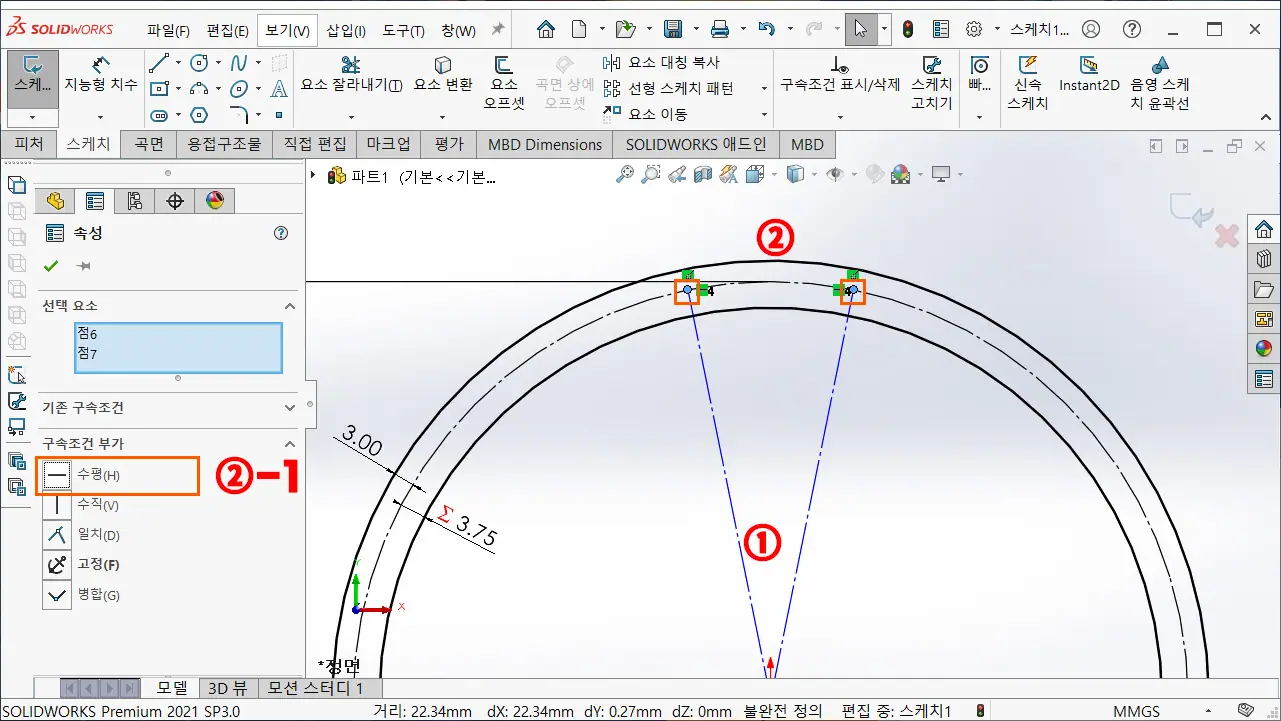Screen dimensions: 1281x721
Task: Switch to the 피처 tab
Action: click(29, 144)
